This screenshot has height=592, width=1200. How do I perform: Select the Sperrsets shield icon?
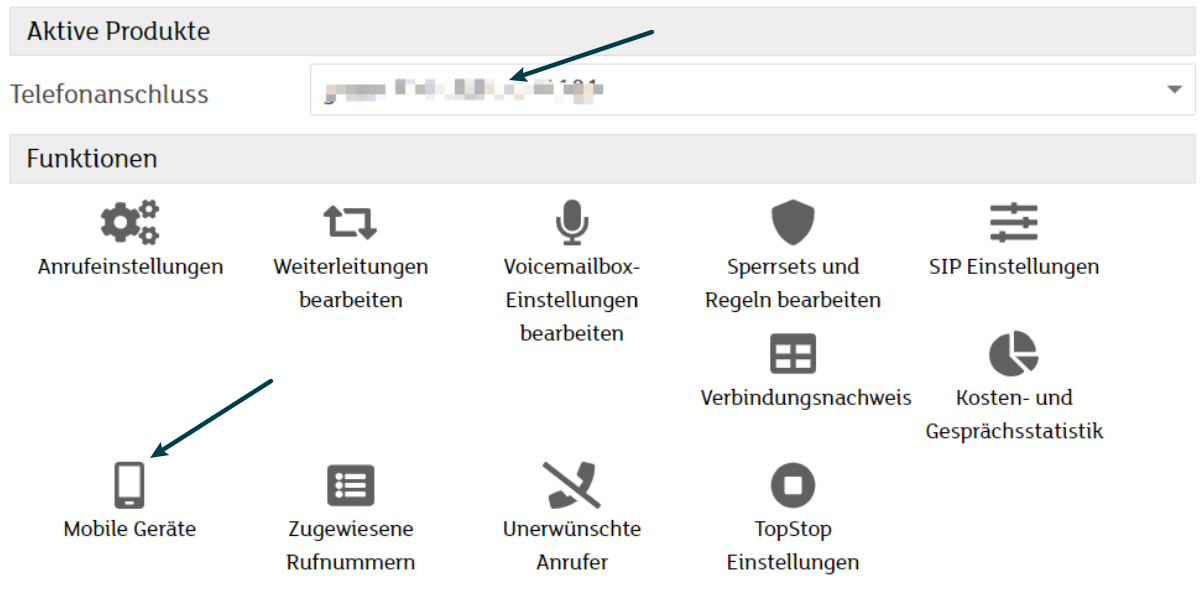click(793, 222)
